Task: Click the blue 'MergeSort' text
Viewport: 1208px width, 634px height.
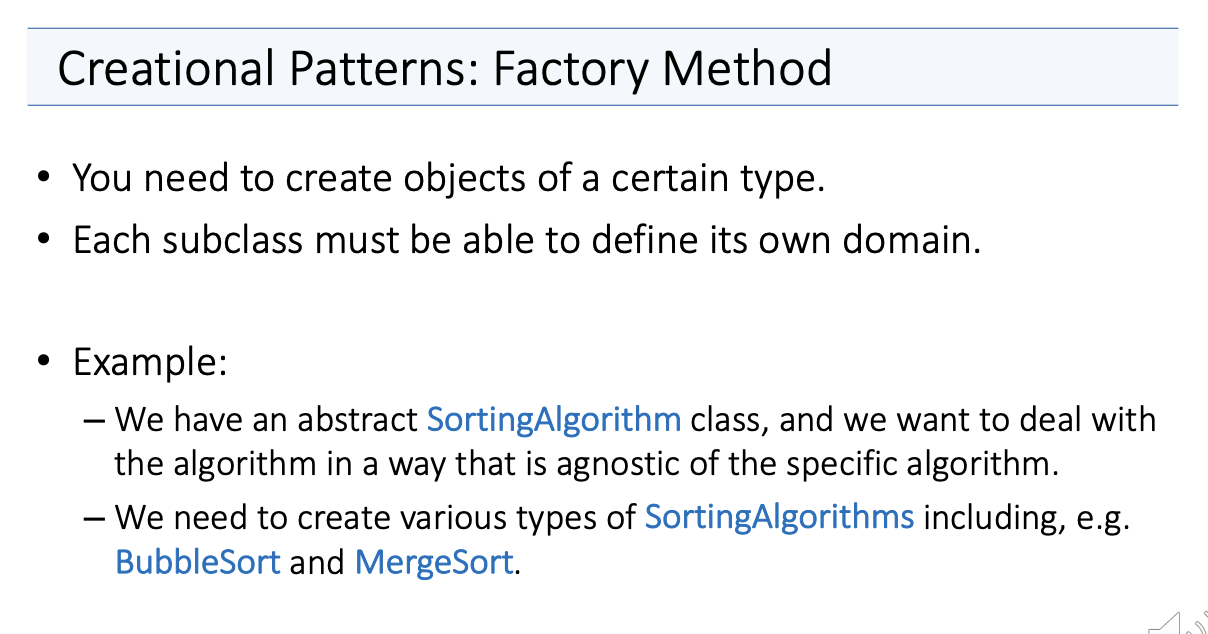Action: [x=434, y=561]
